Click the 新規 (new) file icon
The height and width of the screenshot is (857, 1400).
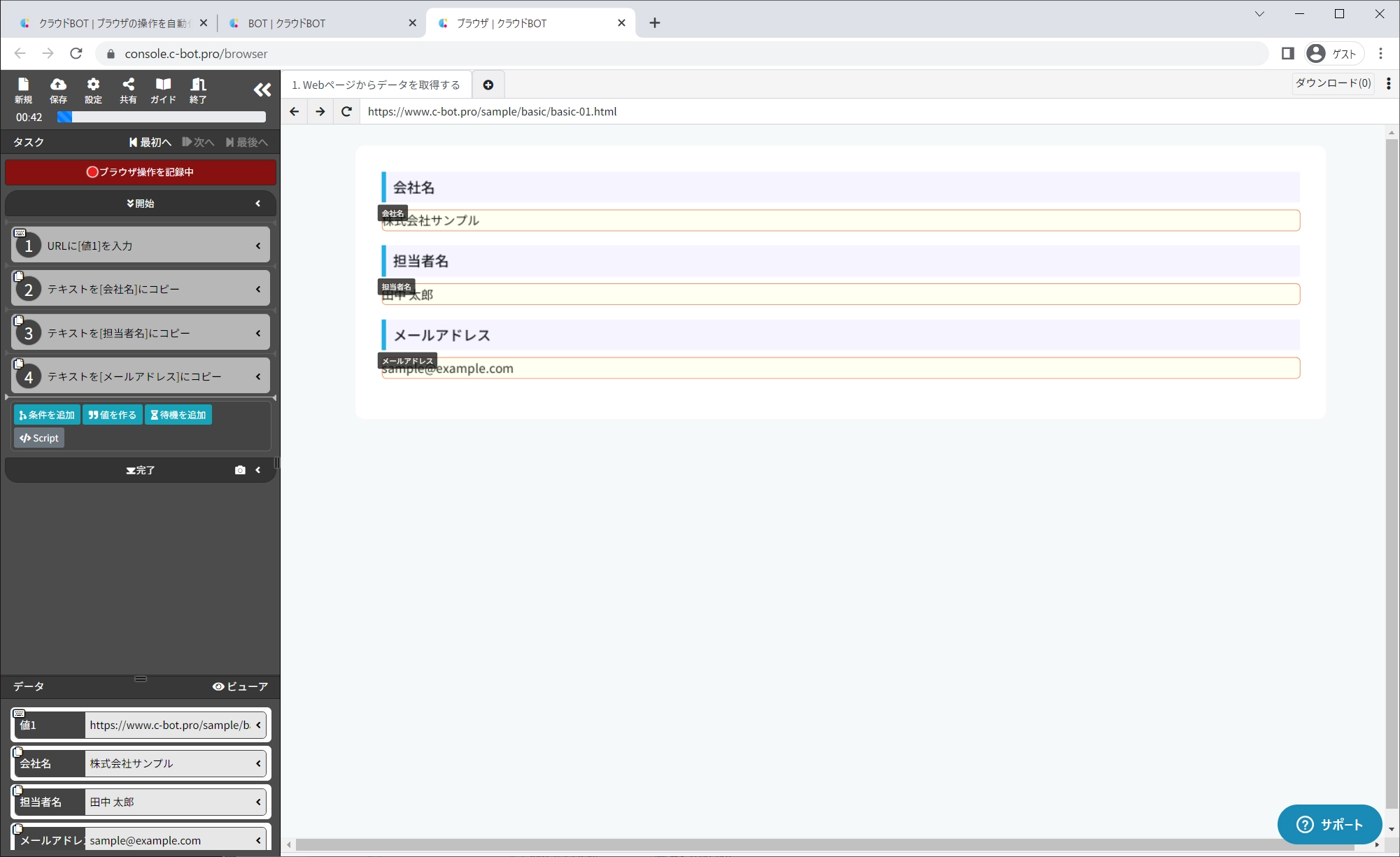23,90
